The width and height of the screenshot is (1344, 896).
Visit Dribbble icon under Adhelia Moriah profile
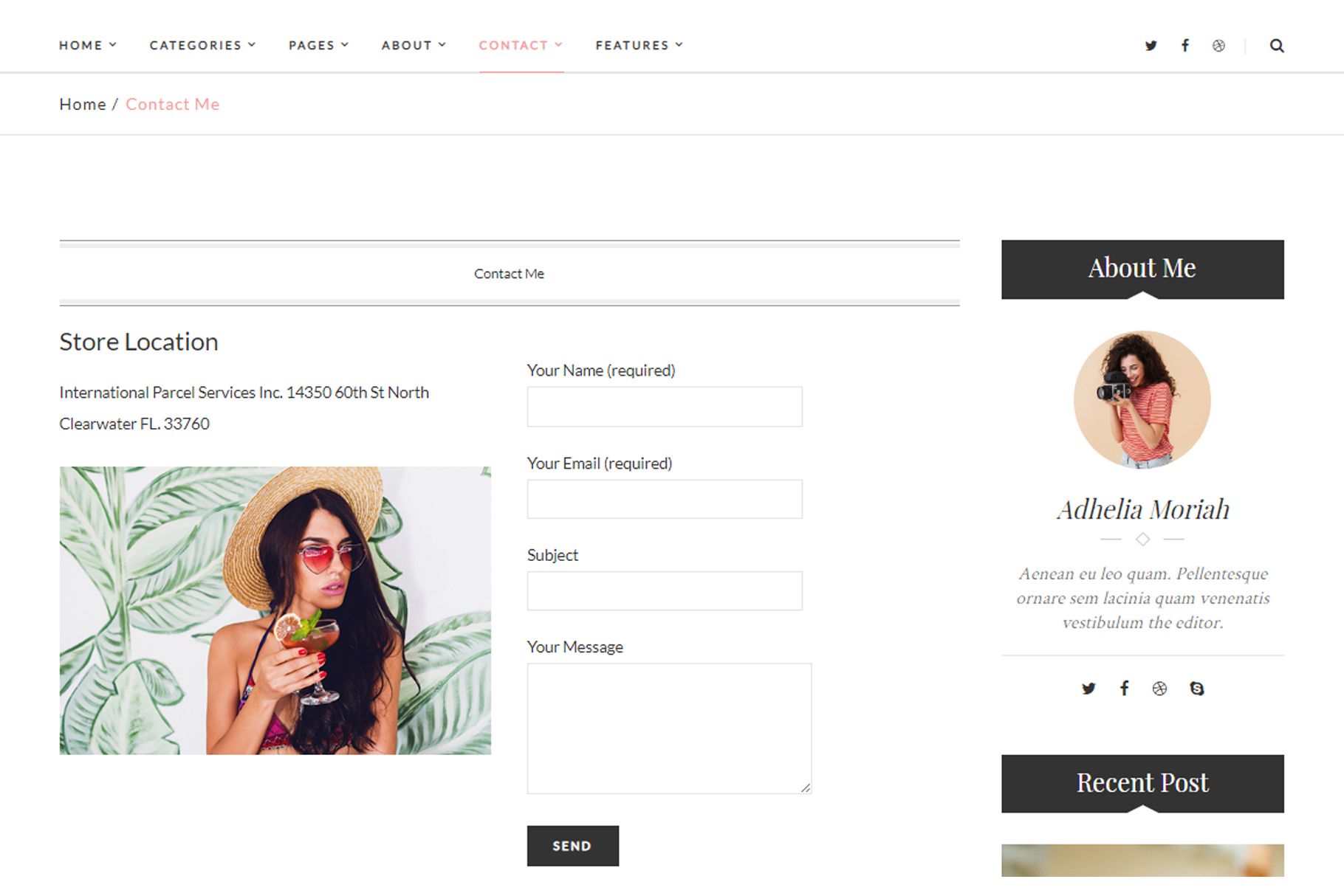coord(1159,689)
